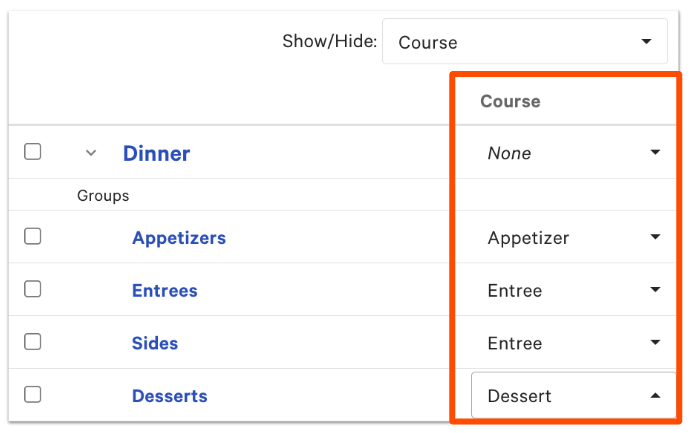The width and height of the screenshot is (691, 433).
Task: Click the up-arrow icon on the Dessert dropdown
Action: pos(655,396)
